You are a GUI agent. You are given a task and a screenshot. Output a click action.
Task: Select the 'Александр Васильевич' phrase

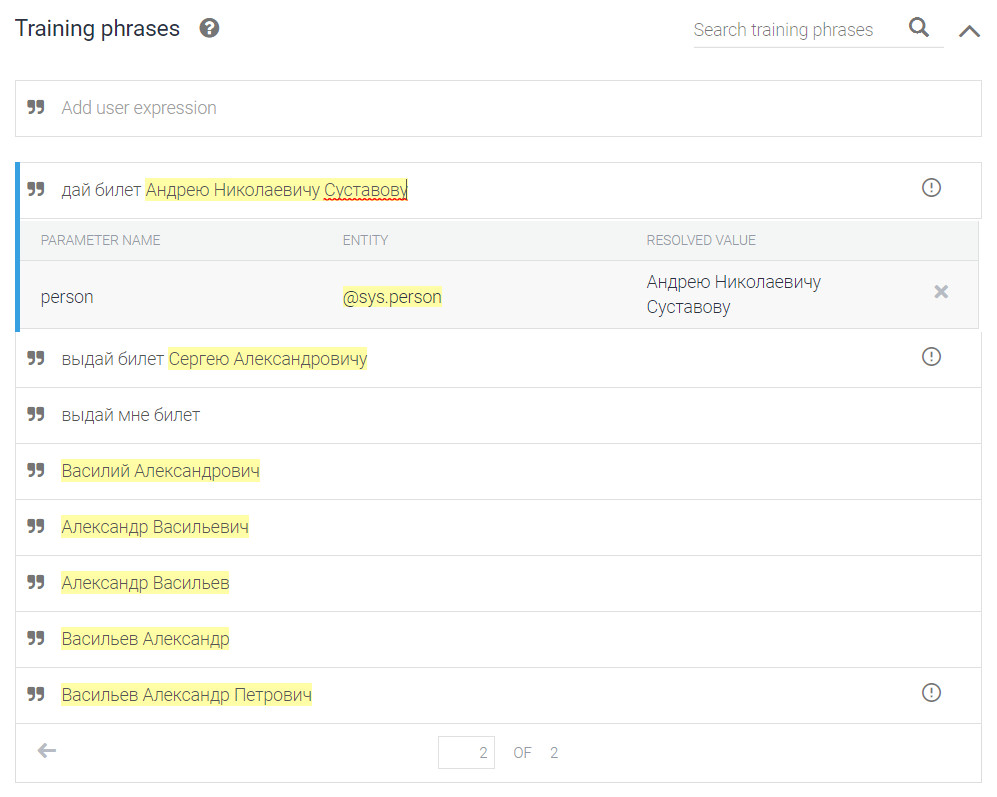click(155, 527)
